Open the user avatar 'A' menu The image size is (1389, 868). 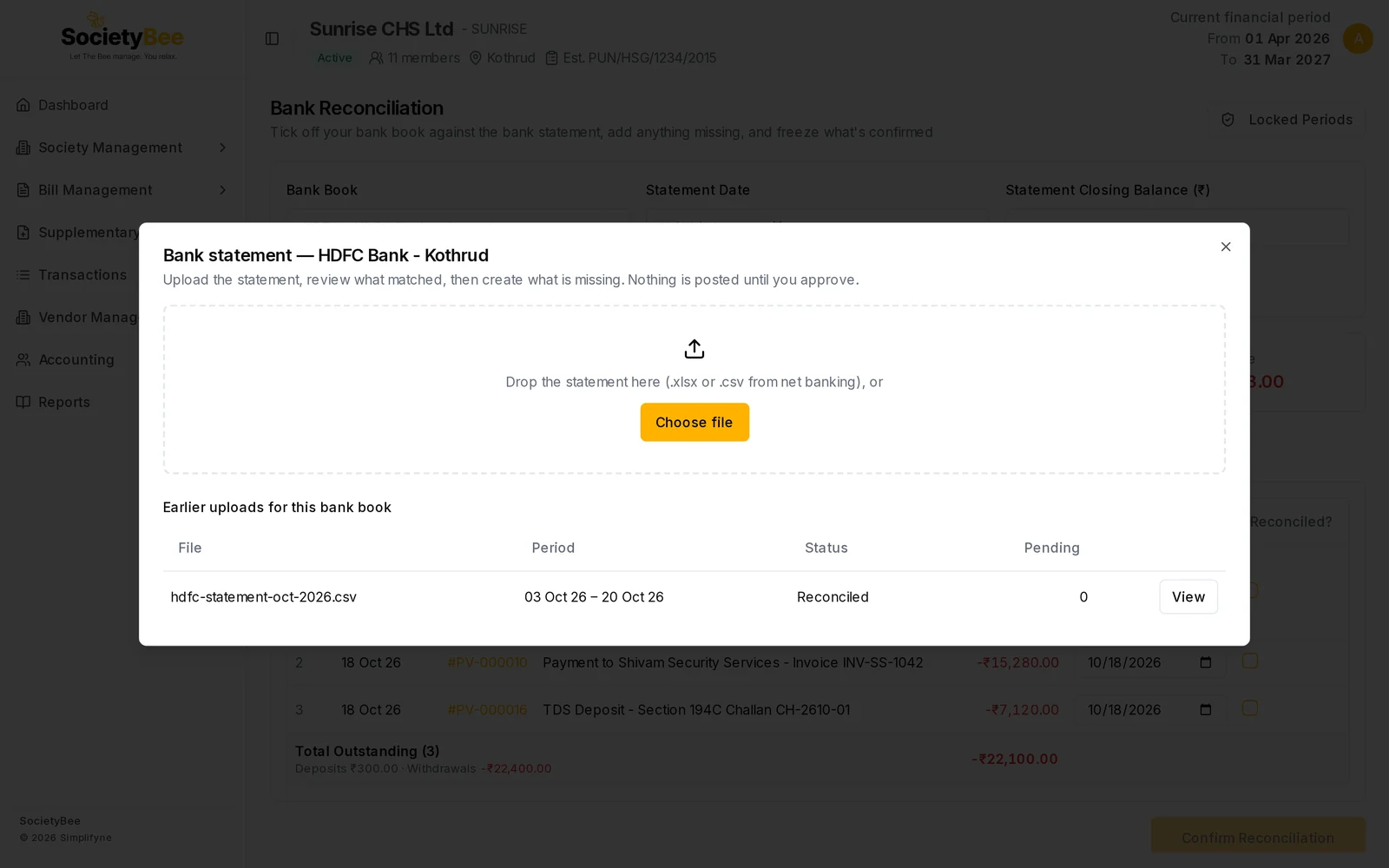coord(1358,38)
